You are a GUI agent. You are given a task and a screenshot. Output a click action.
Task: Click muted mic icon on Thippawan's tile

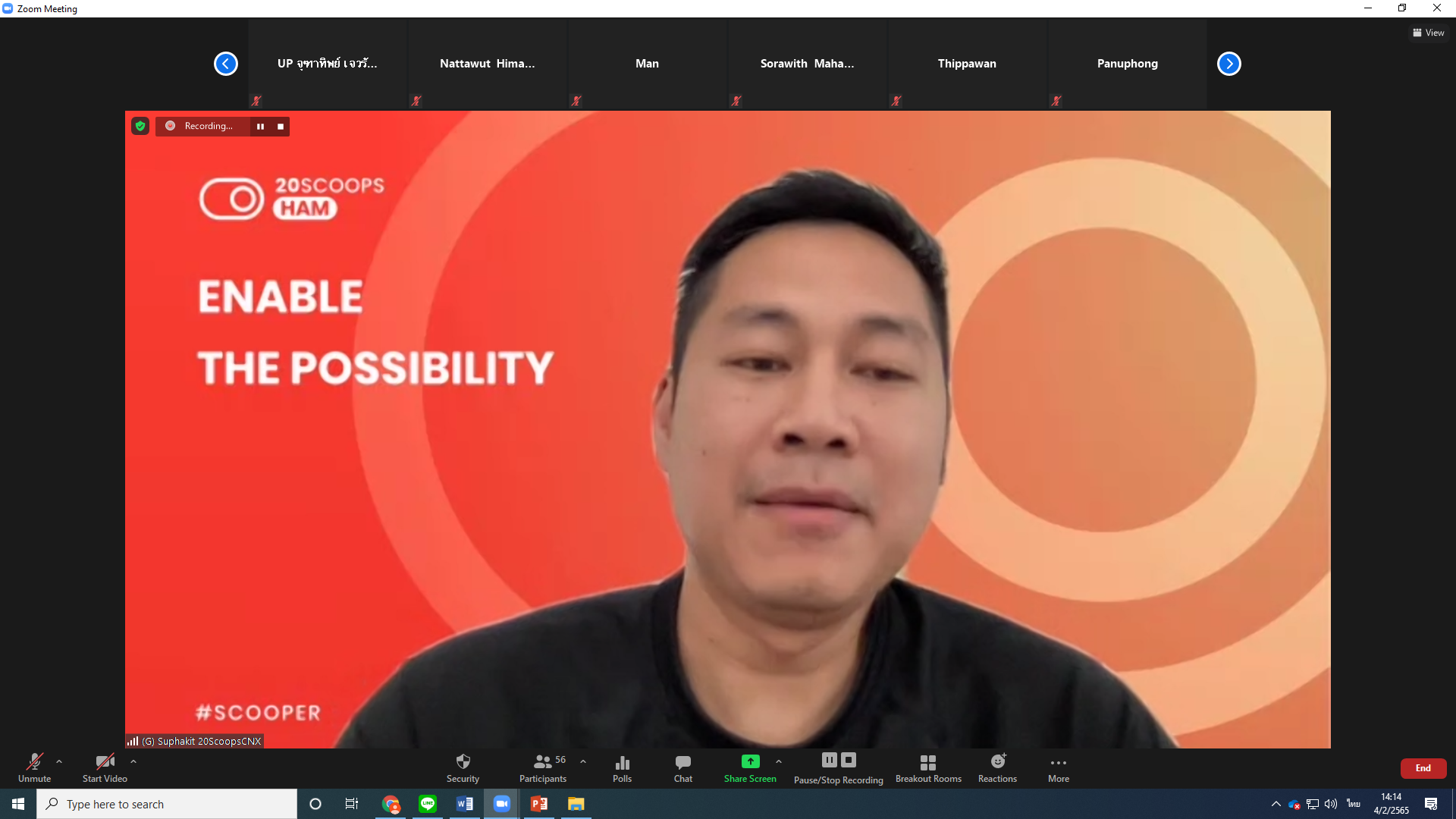(896, 100)
